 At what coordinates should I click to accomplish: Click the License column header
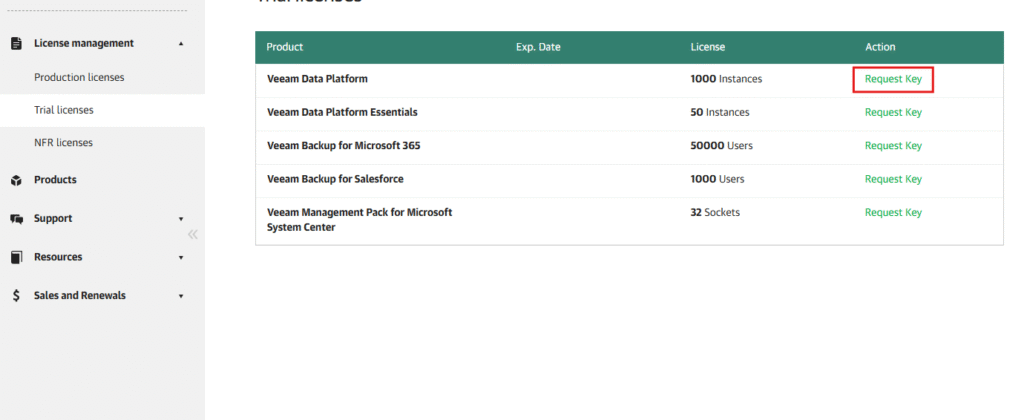tap(707, 47)
